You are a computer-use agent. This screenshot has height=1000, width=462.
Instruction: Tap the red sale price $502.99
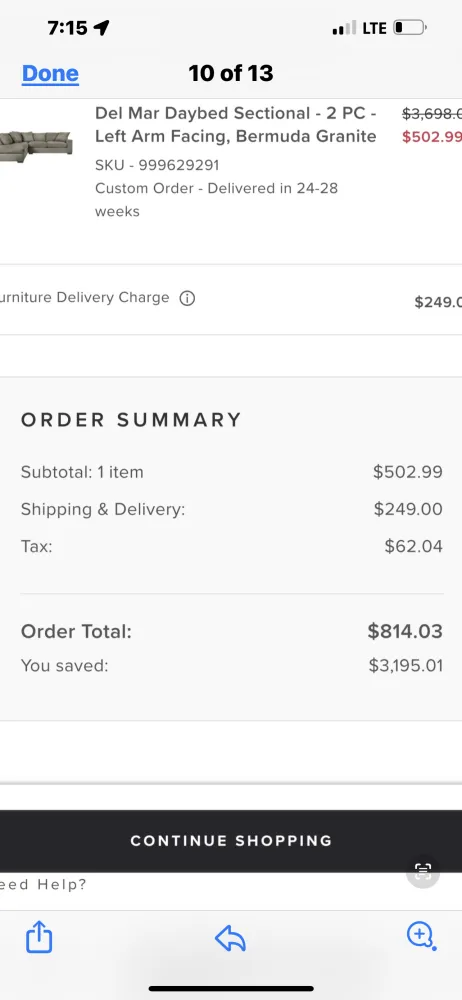432,136
